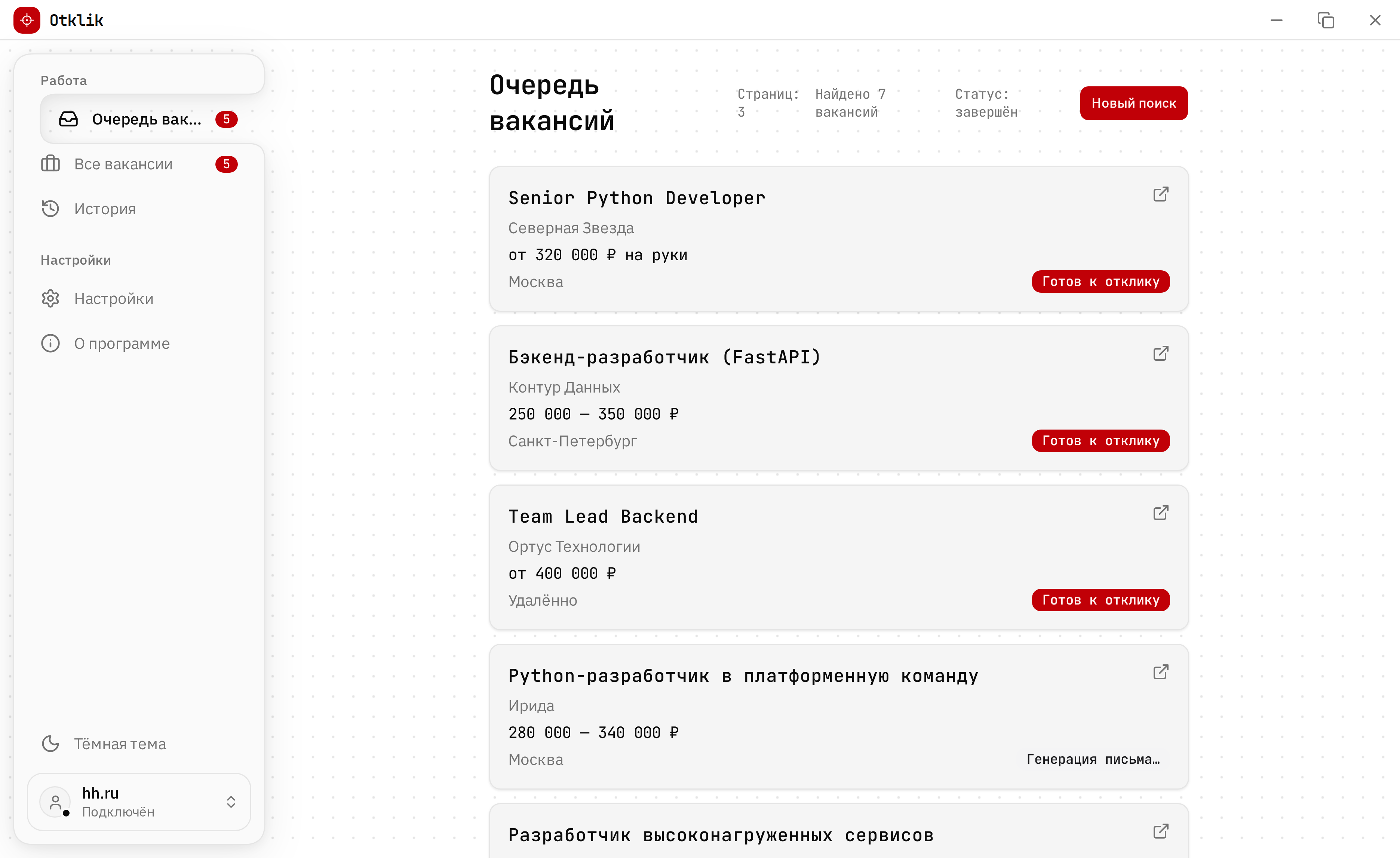
Task: Click the history clock icon
Action: pyautogui.click(x=50, y=209)
